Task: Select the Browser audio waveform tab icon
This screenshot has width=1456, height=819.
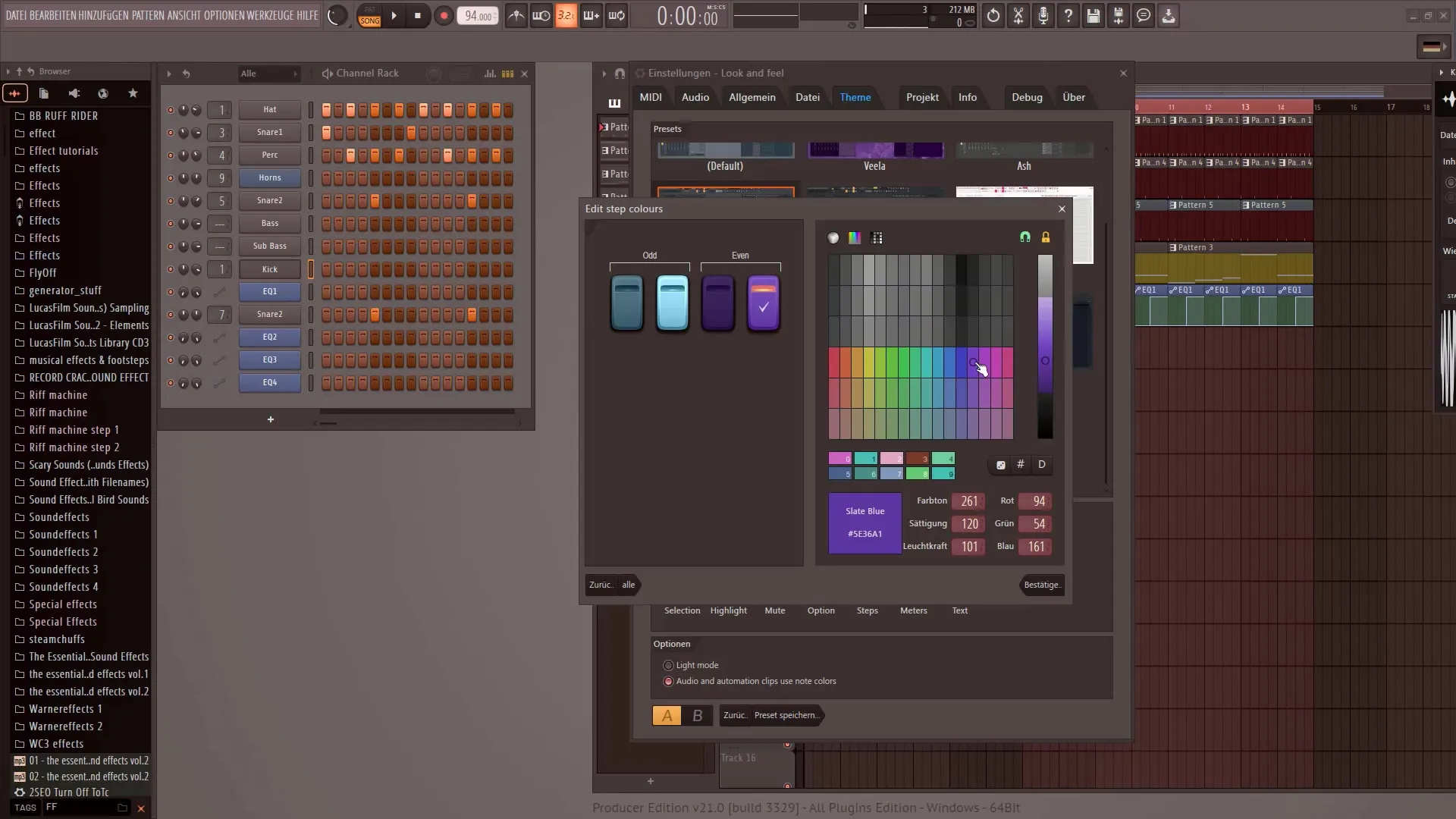Action: pos(14,93)
